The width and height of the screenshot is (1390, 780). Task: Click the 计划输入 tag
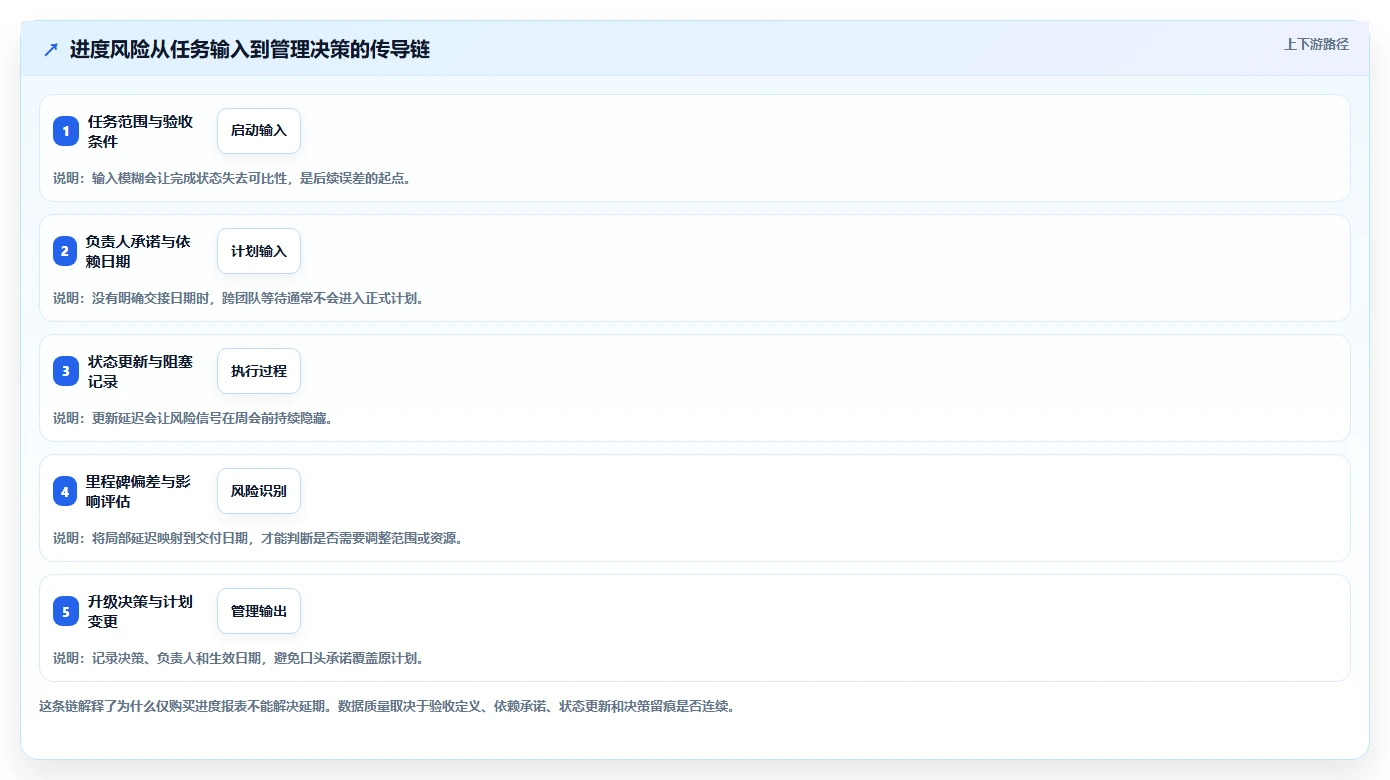pyautogui.click(x=259, y=251)
